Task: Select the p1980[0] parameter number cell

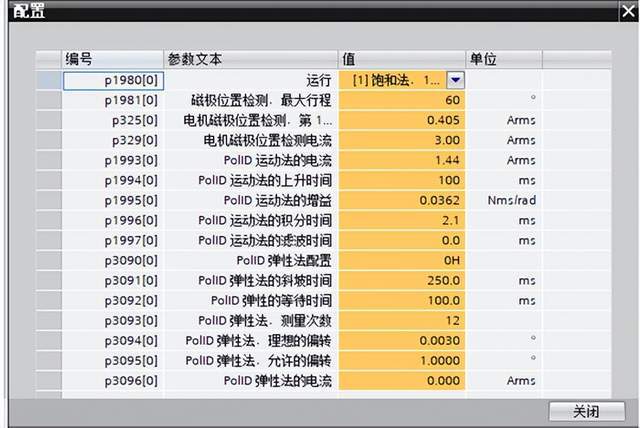Action: [113, 80]
